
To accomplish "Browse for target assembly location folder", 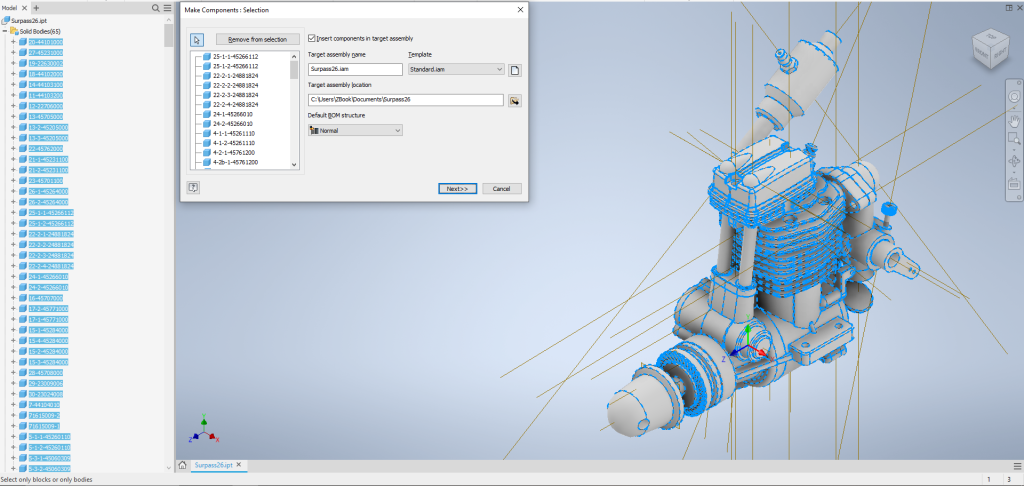I will [515, 100].
